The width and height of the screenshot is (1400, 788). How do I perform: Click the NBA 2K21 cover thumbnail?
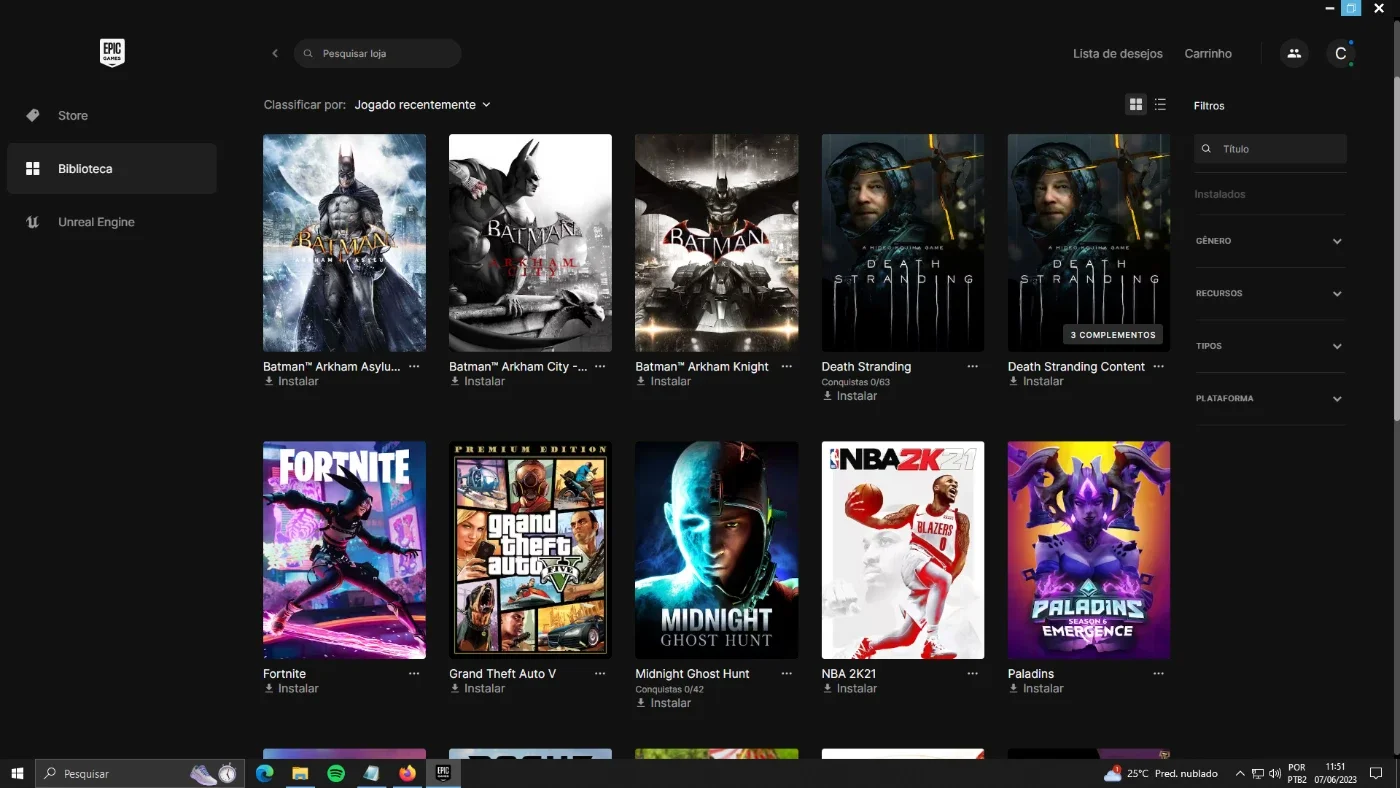coord(903,550)
